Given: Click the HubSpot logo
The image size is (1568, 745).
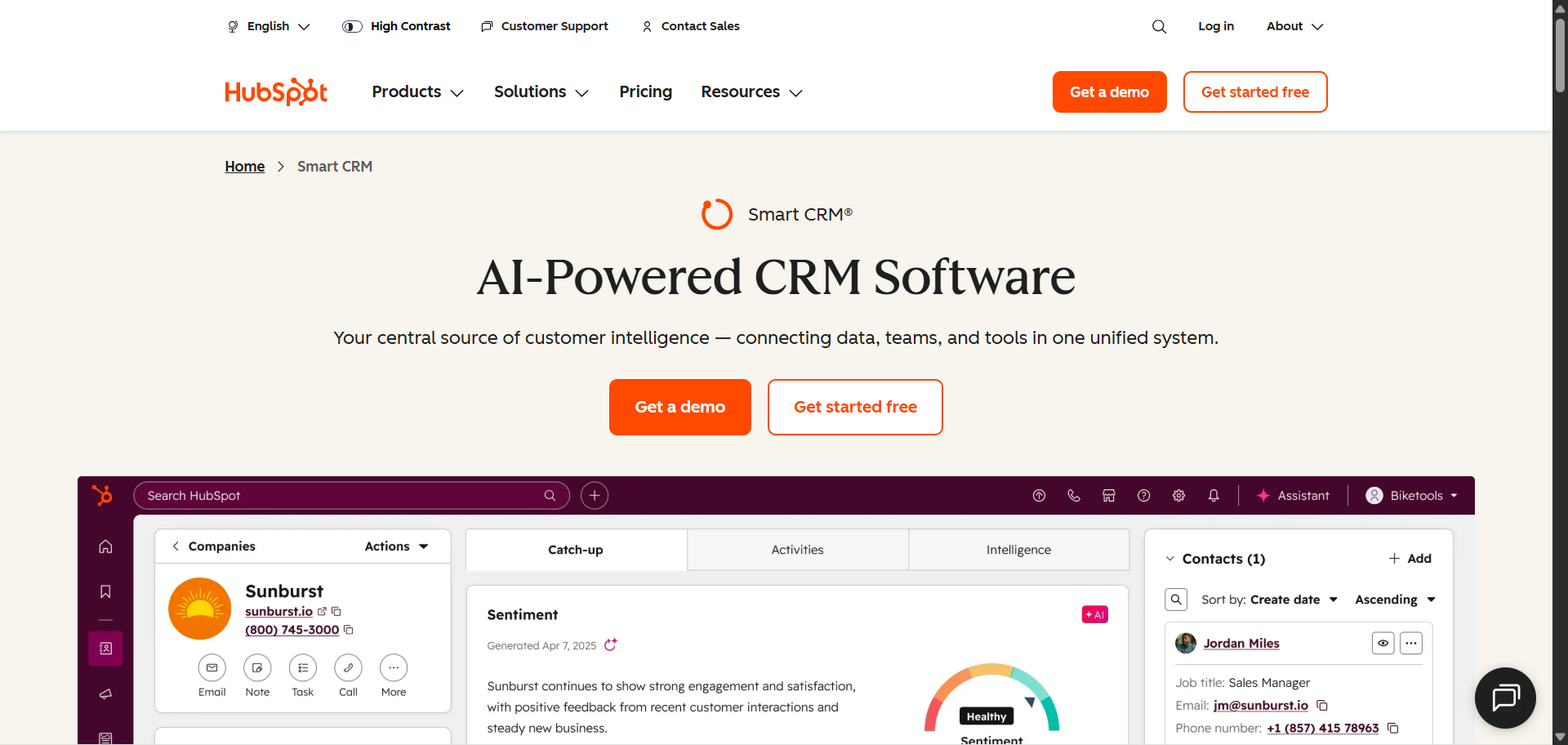Looking at the screenshot, I should tap(276, 92).
